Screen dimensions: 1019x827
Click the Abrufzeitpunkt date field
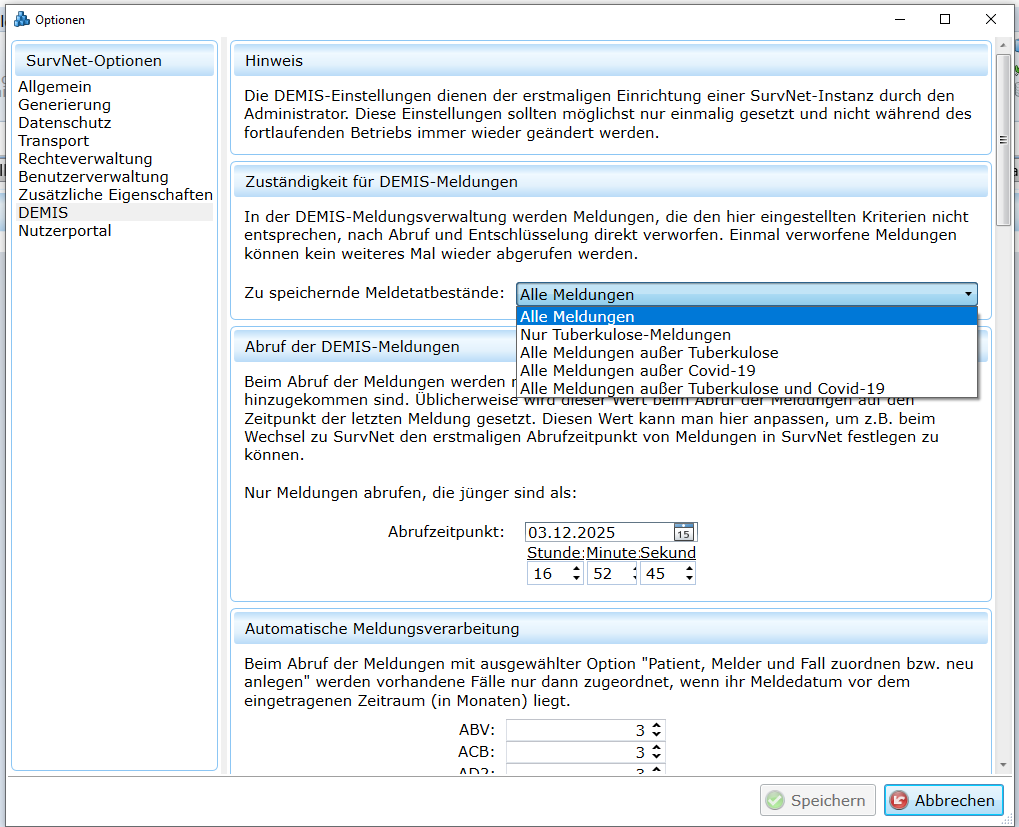pyautogui.click(x=598, y=532)
